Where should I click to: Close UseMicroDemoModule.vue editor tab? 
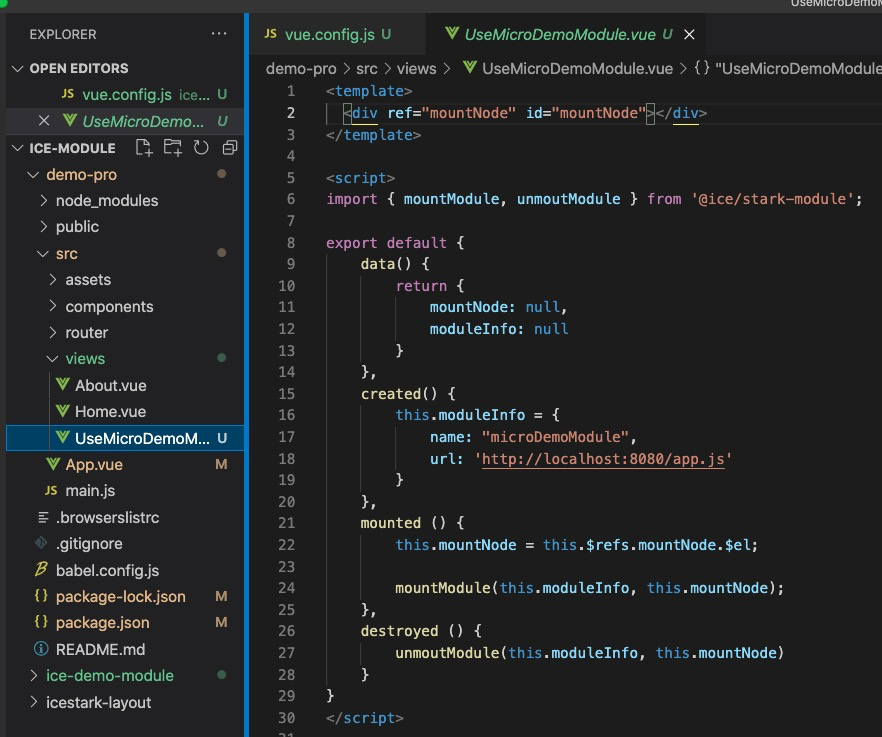tap(689, 35)
